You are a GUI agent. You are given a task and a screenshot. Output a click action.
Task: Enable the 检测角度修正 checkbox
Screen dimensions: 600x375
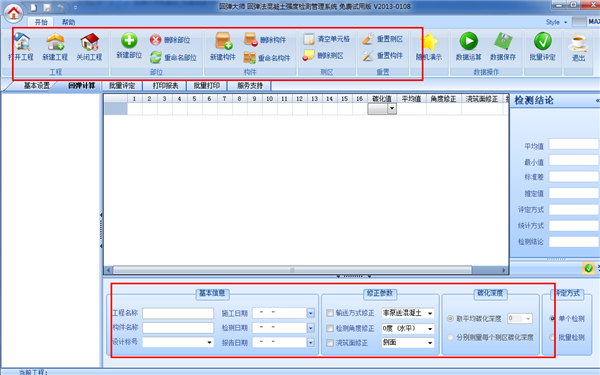click(330, 328)
